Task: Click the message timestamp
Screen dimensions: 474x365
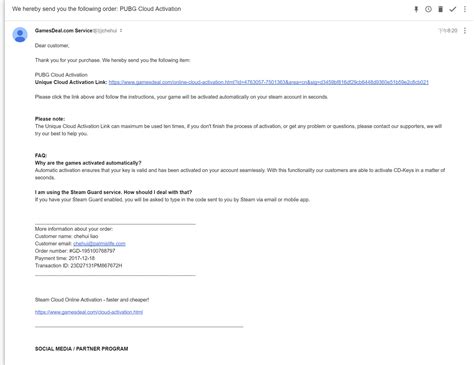Action: point(448,31)
